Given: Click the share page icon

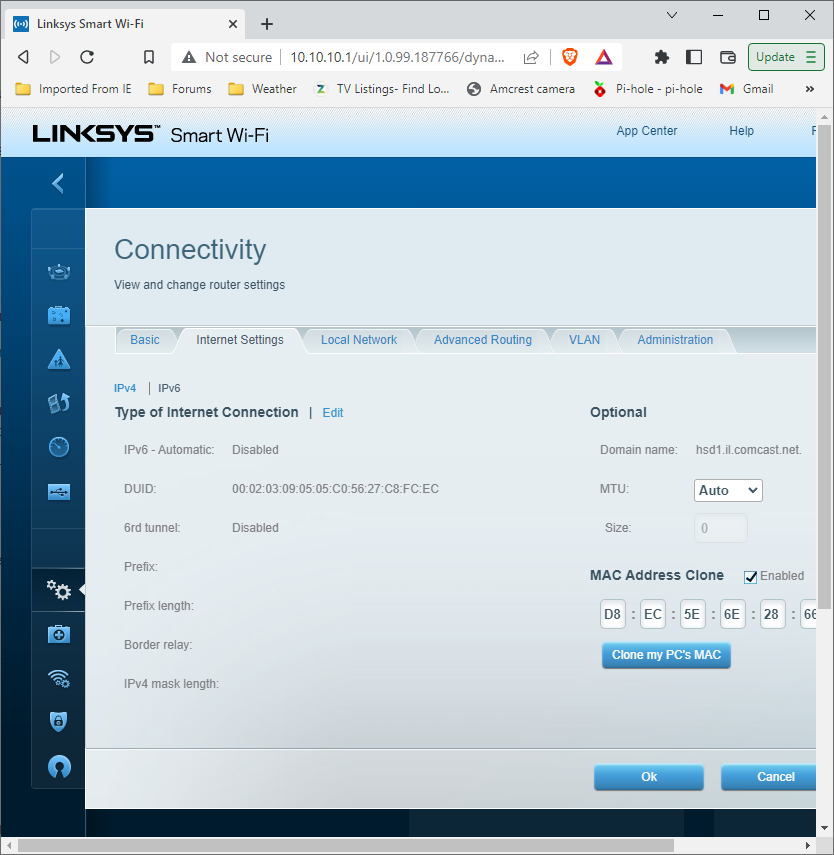Looking at the screenshot, I should [x=531, y=57].
